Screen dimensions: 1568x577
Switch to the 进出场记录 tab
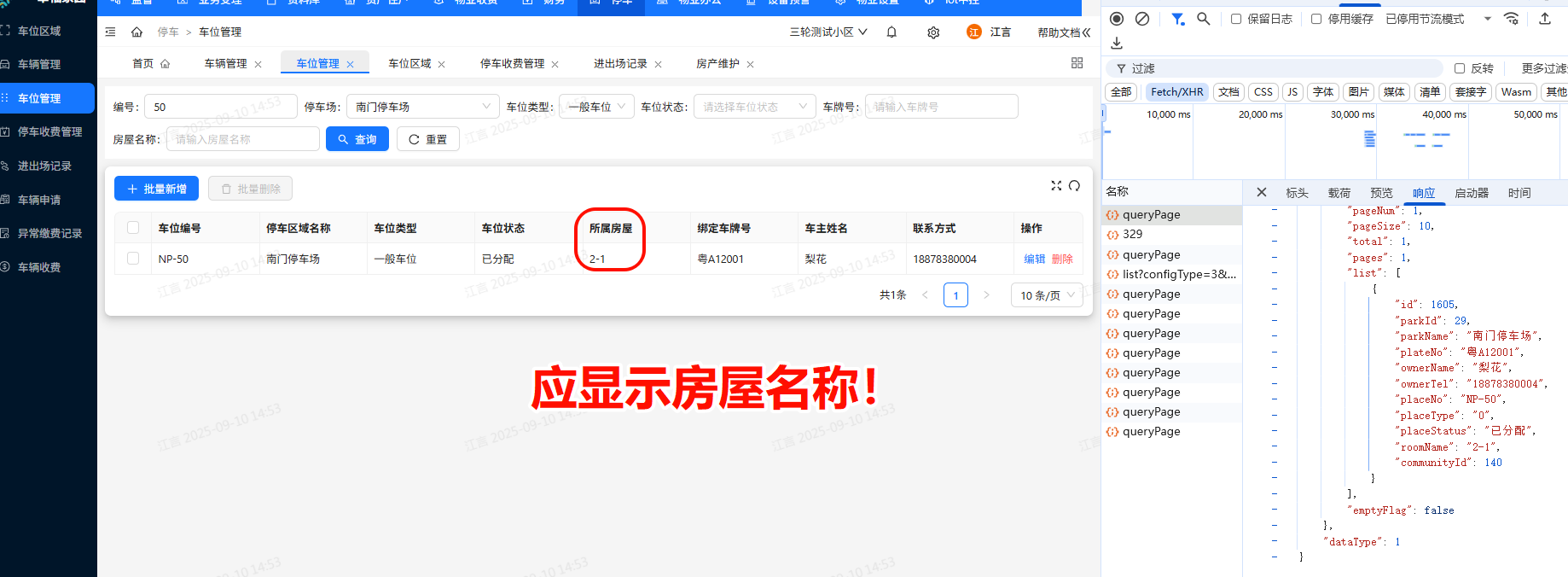(620, 64)
